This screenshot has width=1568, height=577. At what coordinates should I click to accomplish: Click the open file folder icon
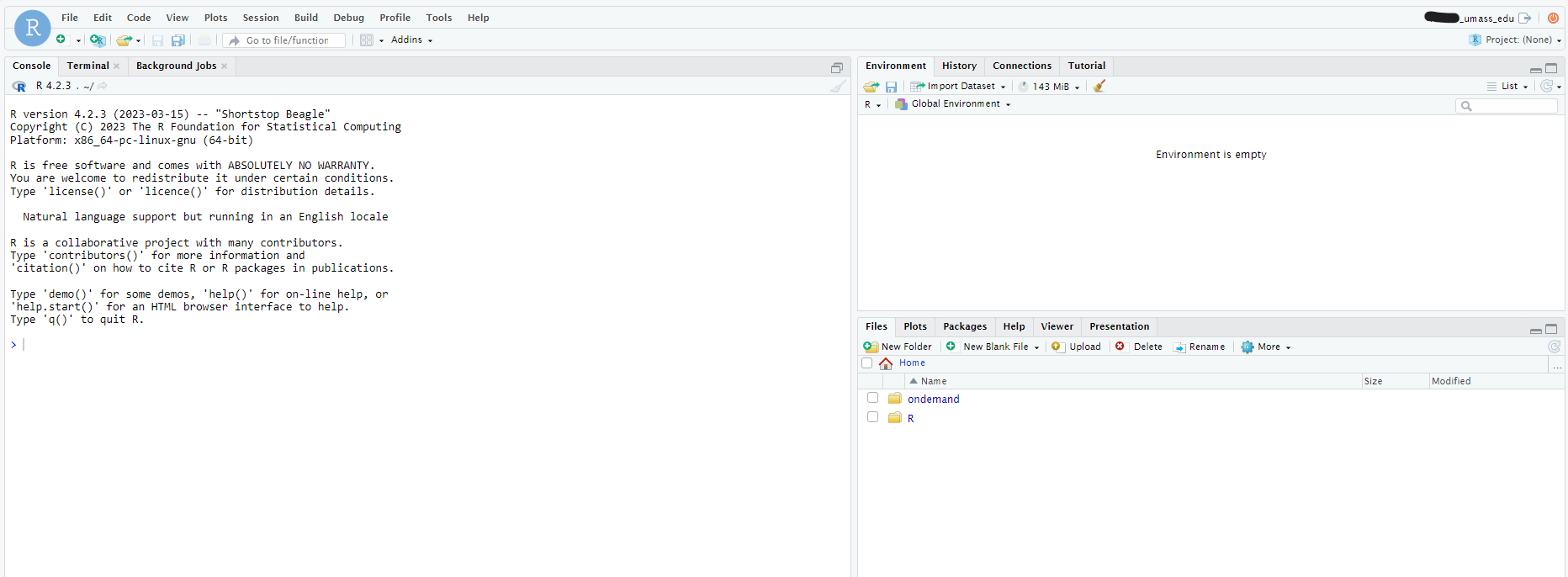[x=124, y=40]
